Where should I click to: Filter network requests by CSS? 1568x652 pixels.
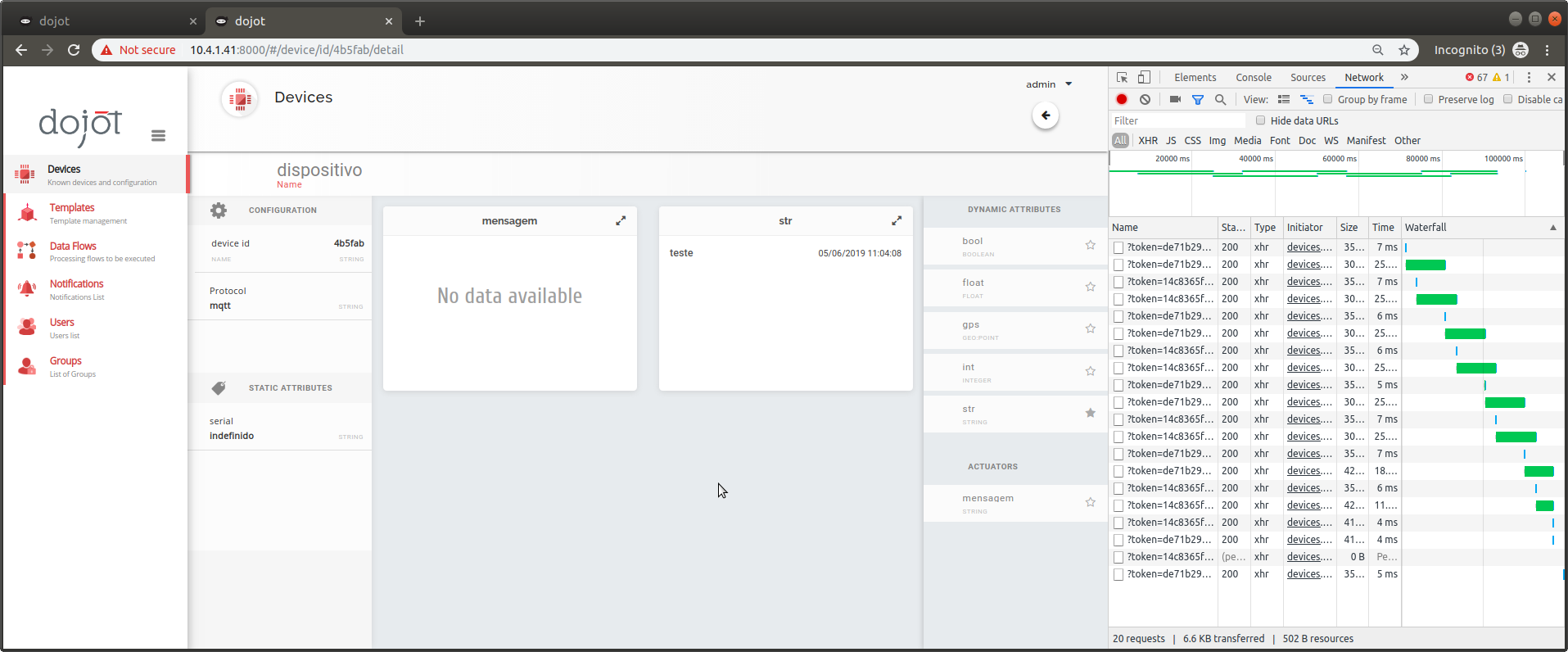coord(1193,140)
